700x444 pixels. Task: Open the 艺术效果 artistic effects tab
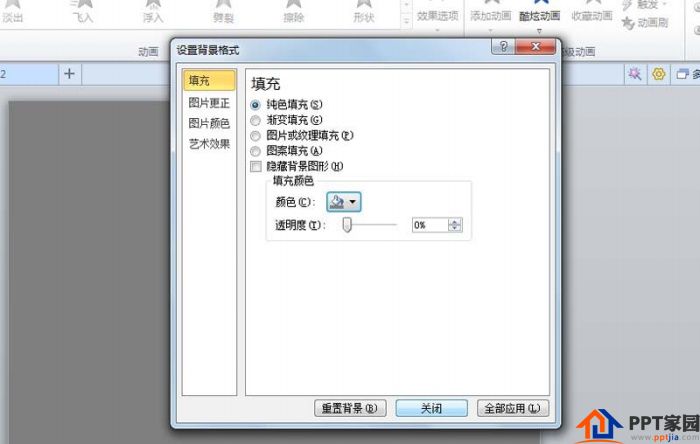coord(209,144)
